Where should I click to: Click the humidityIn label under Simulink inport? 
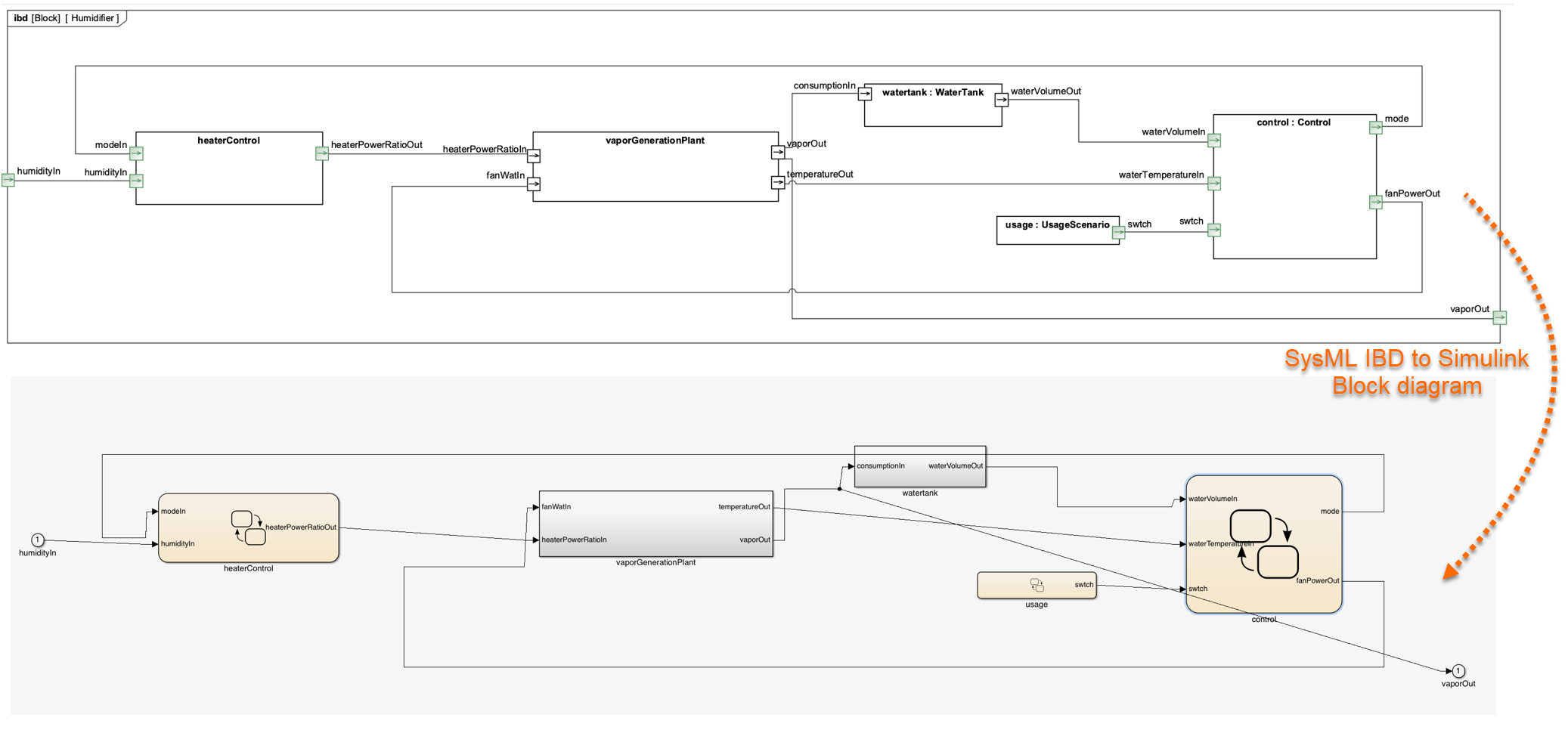click(38, 553)
